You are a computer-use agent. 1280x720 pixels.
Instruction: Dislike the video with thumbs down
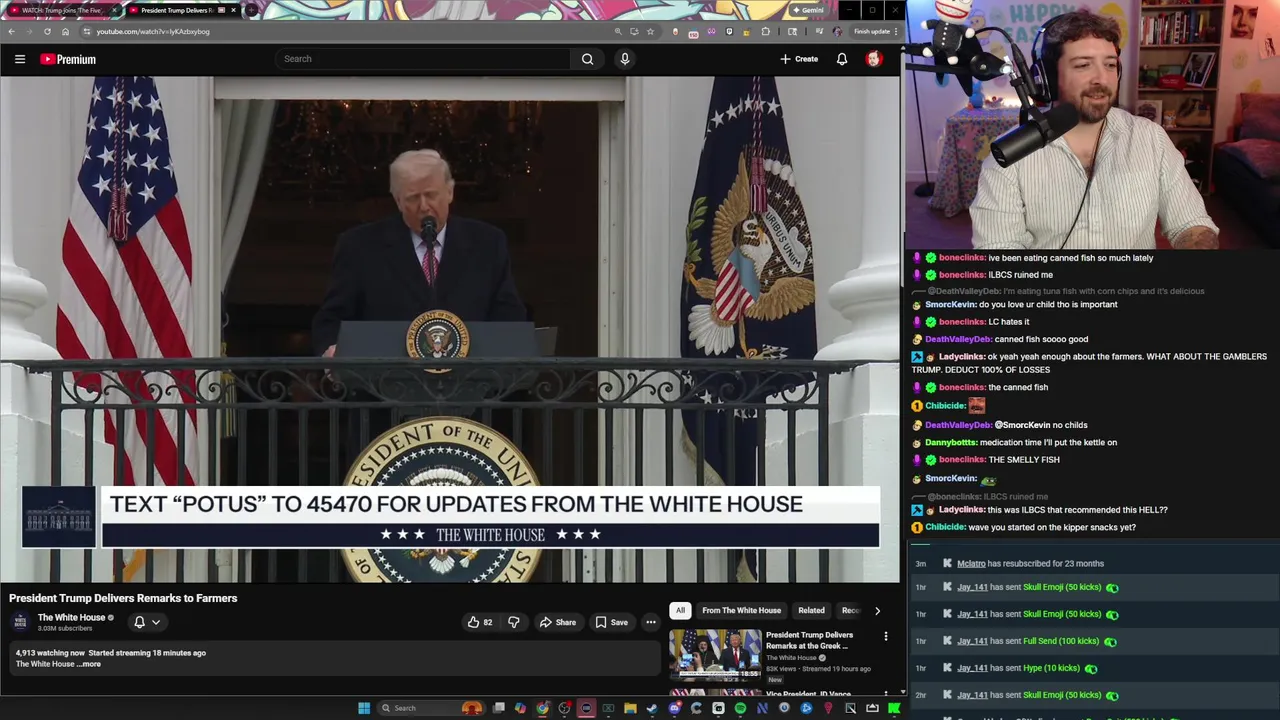click(514, 622)
